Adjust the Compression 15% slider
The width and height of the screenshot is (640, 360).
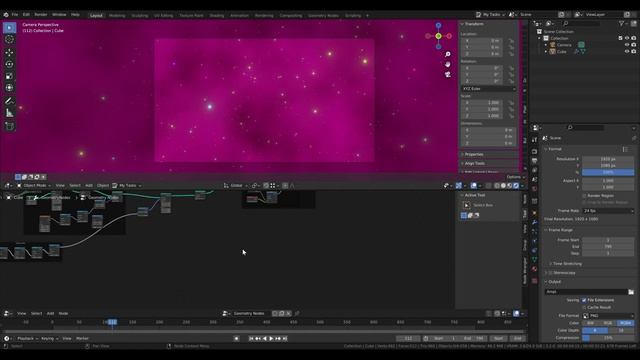(608, 338)
